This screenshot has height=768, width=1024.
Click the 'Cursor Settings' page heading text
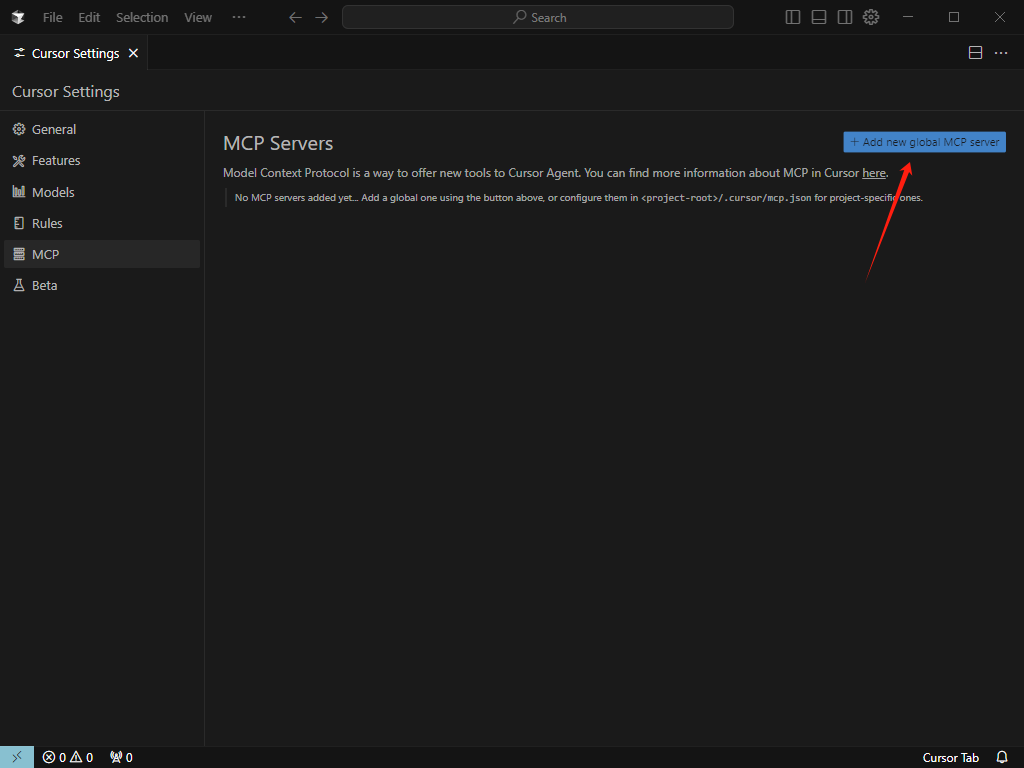(x=66, y=91)
